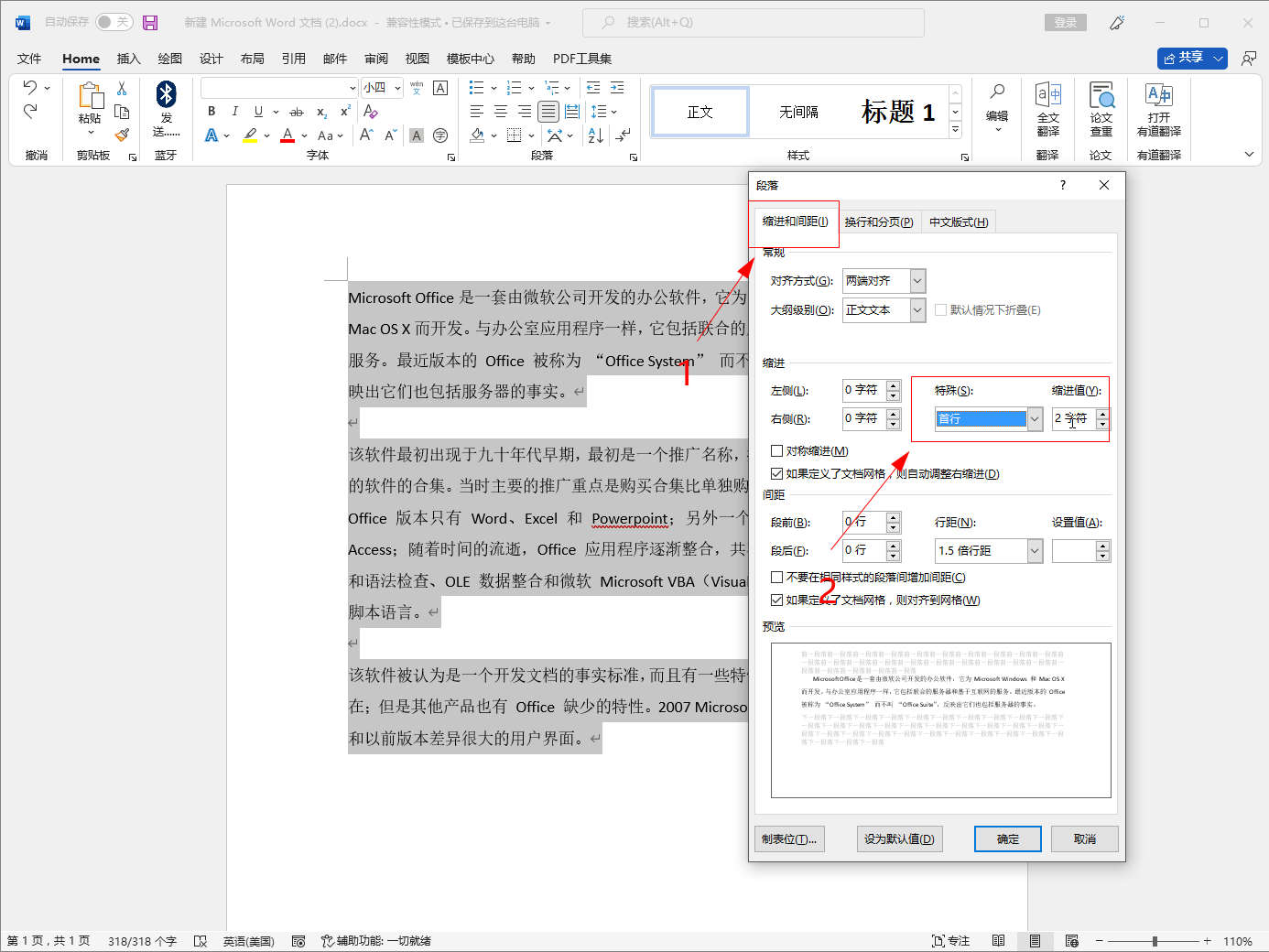Open Youdao translate icon

click(x=1159, y=94)
